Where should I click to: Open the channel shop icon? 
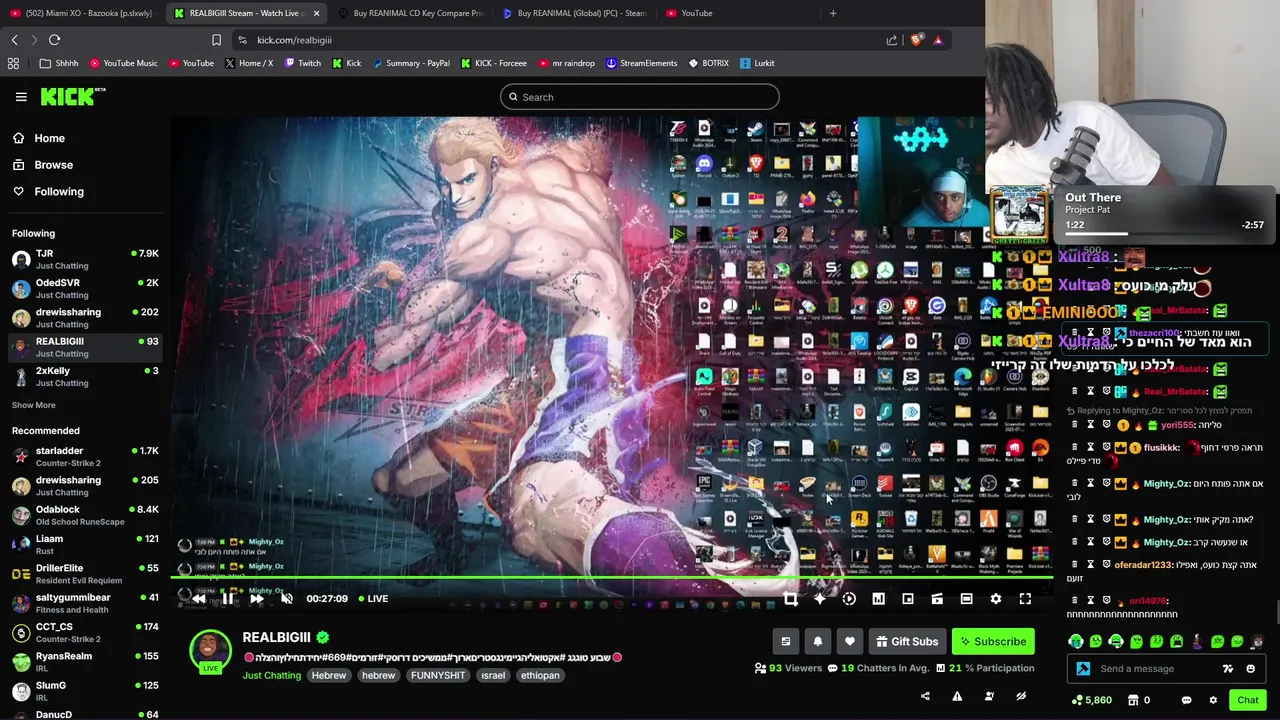coord(1134,700)
